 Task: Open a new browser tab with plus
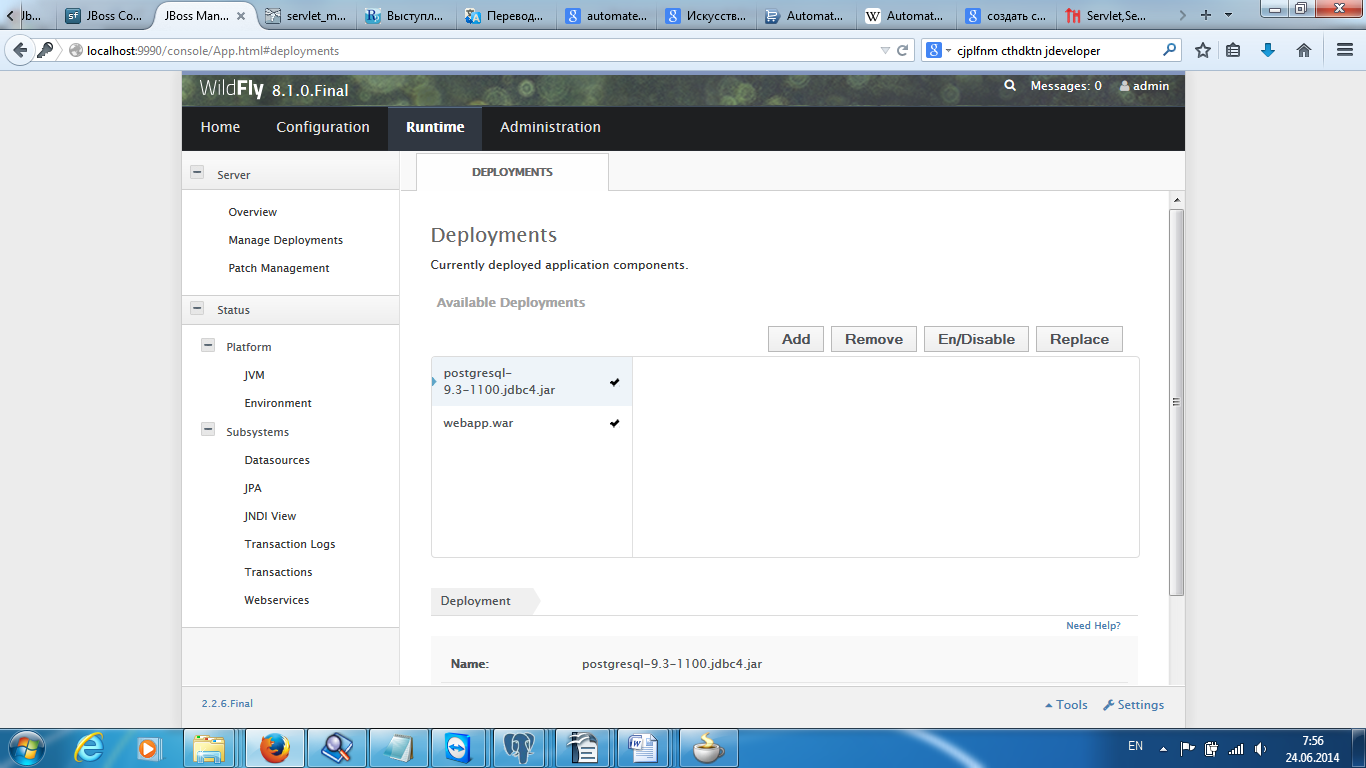(x=1206, y=15)
